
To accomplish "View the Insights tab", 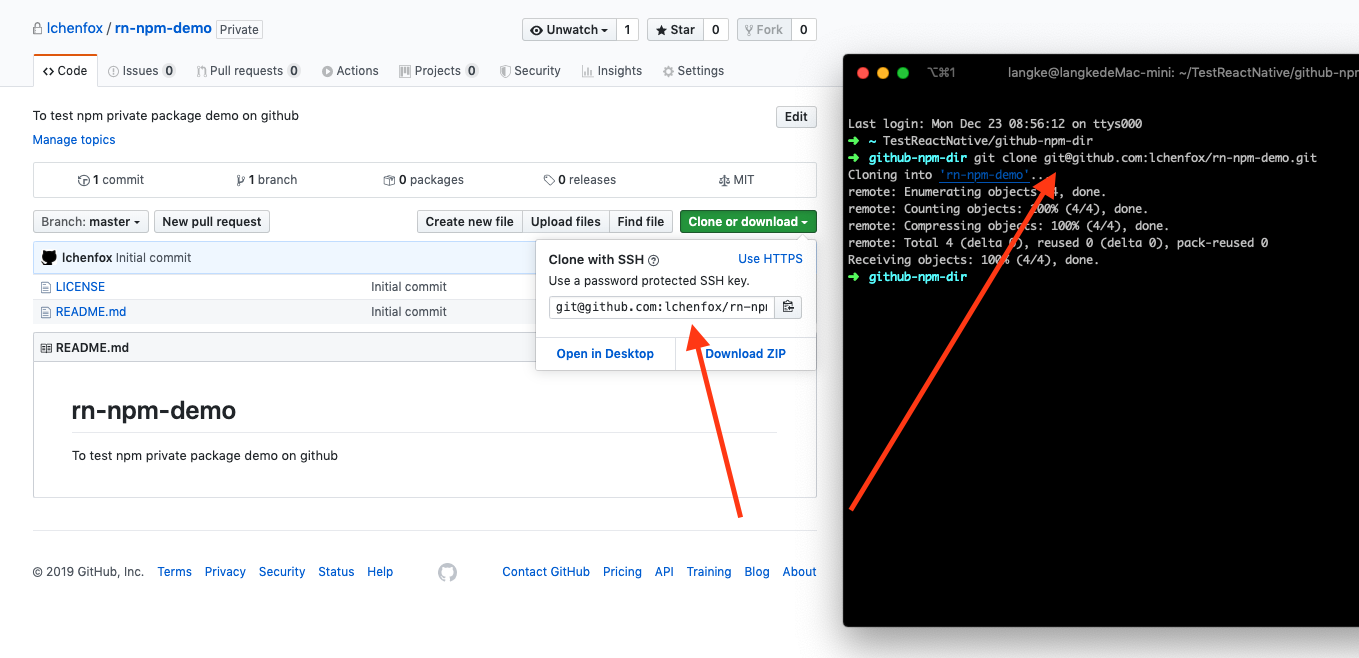I will click(x=611, y=71).
